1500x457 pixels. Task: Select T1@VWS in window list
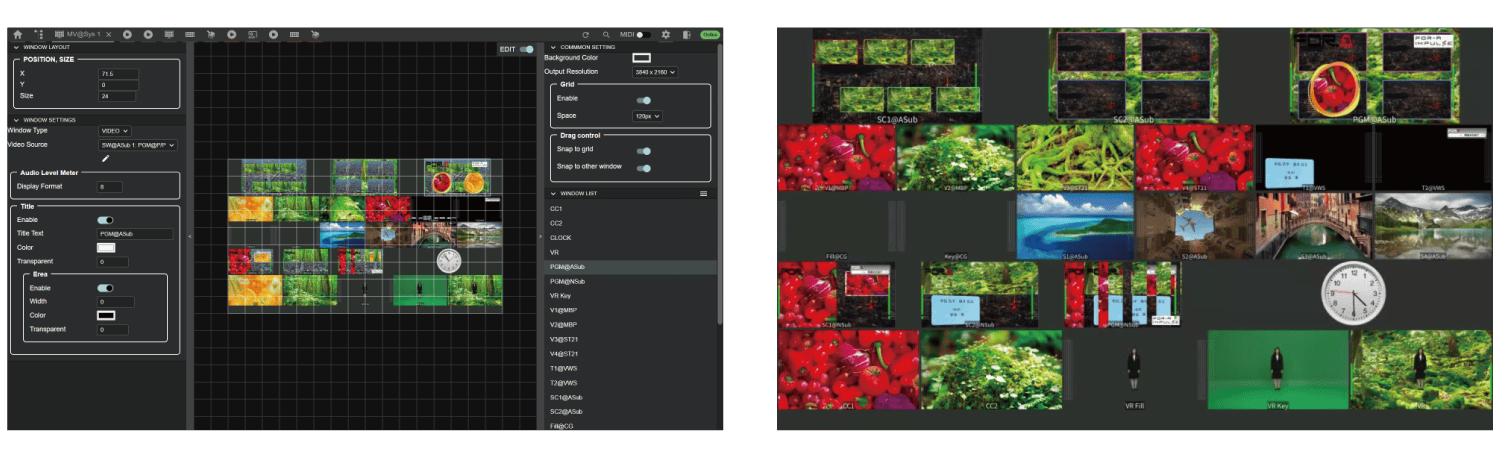[631, 369]
